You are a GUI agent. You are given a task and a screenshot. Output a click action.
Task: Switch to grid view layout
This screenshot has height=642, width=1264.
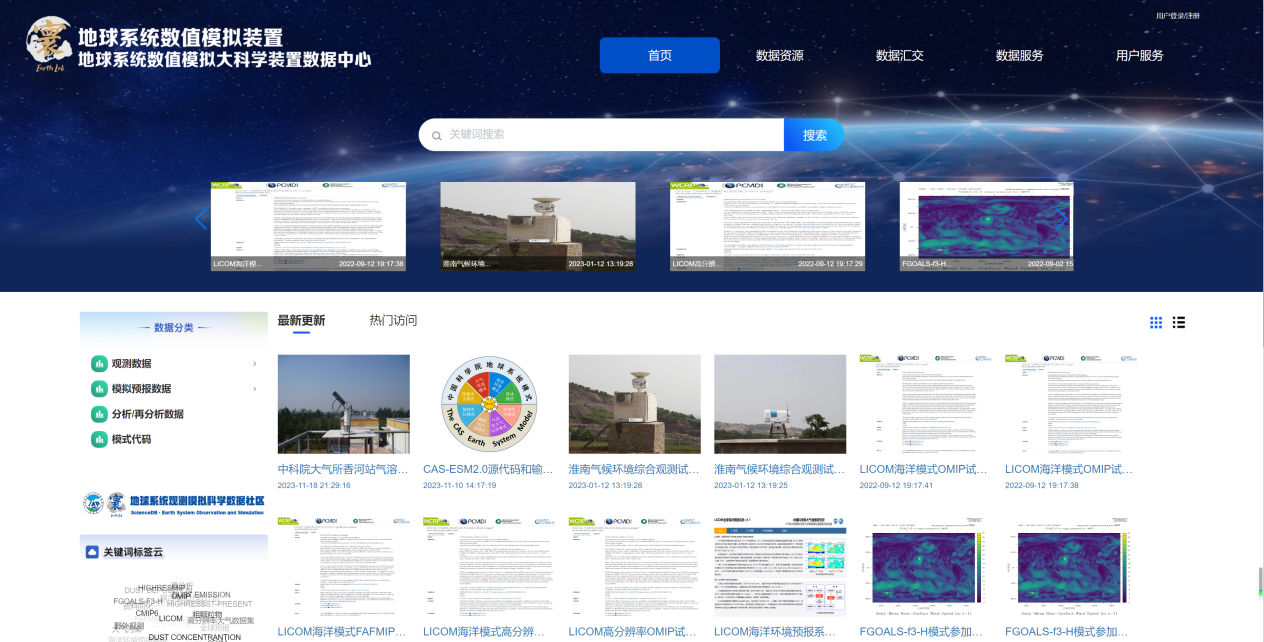point(1156,322)
